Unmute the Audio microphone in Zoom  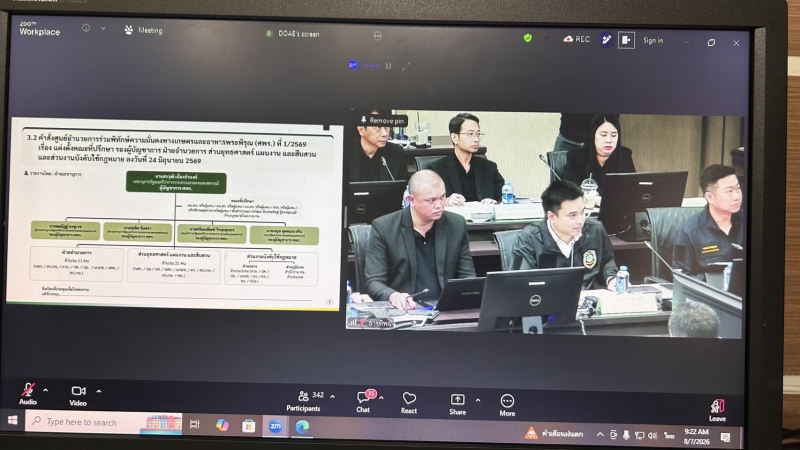coord(28,394)
